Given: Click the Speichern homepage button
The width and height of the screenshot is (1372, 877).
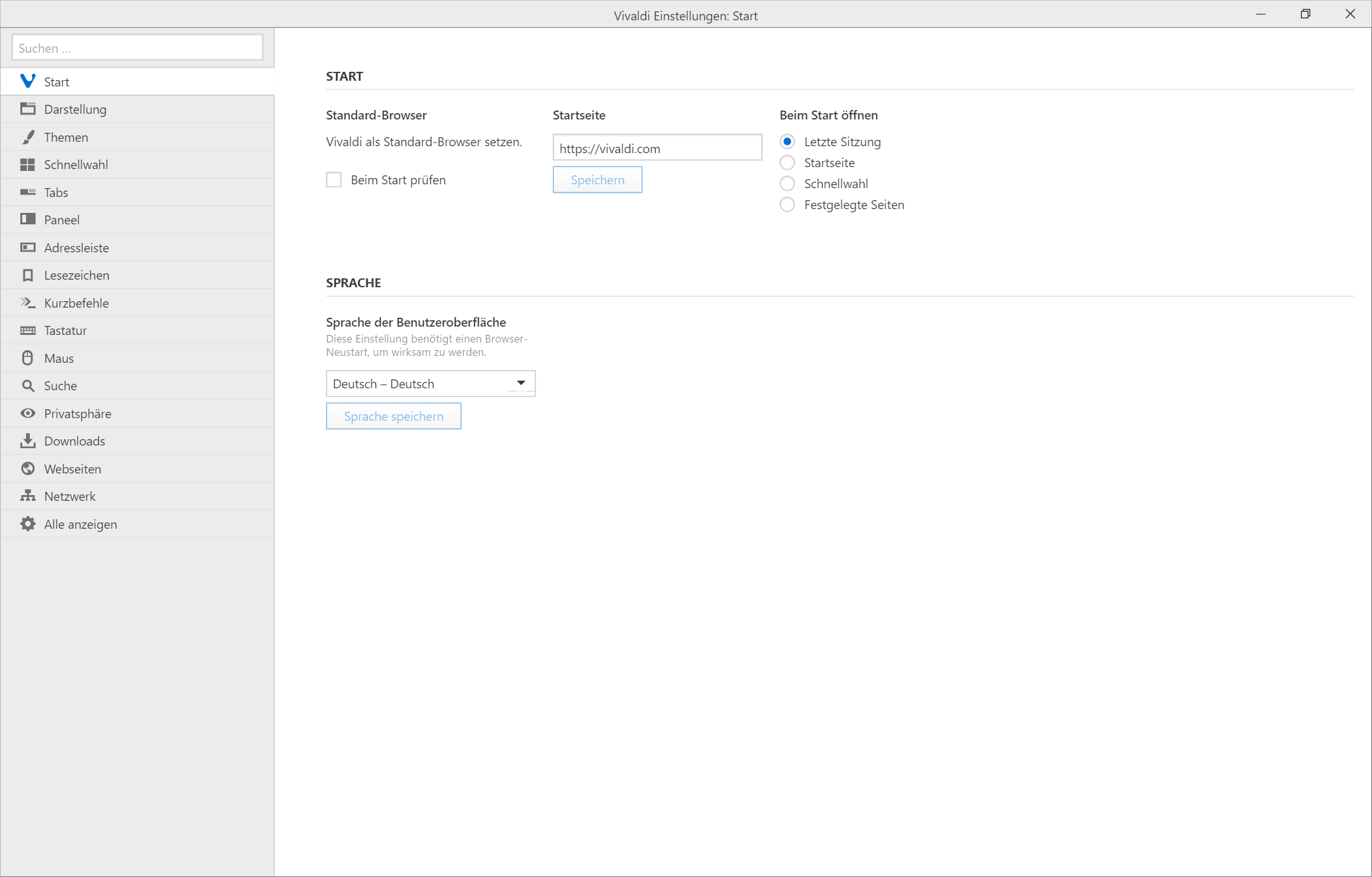Looking at the screenshot, I should point(597,180).
